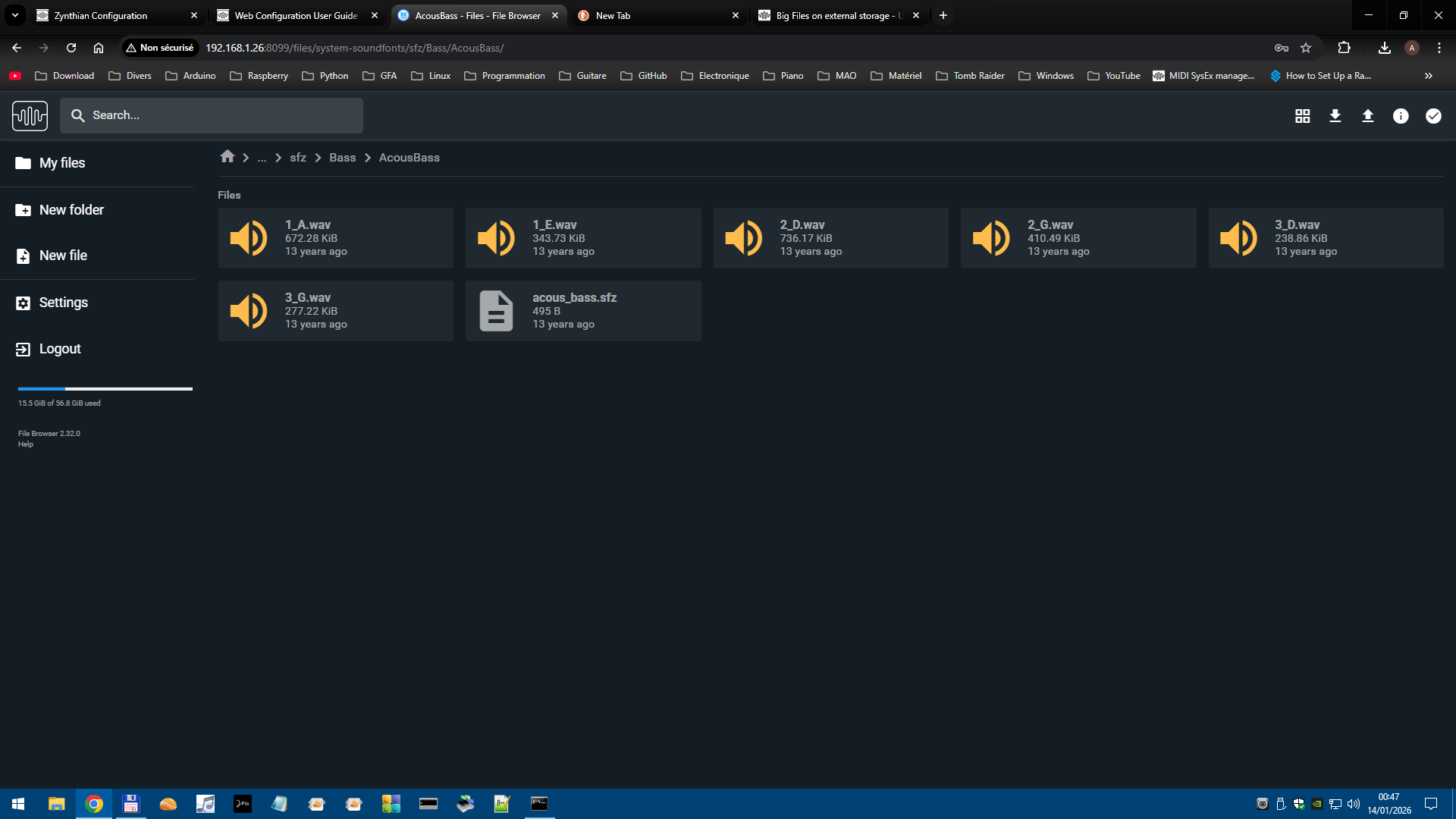Image resolution: width=1456 pixels, height=819 pixels.
Task: Switch to Zynthian Configuration tab
Action: 101,15
